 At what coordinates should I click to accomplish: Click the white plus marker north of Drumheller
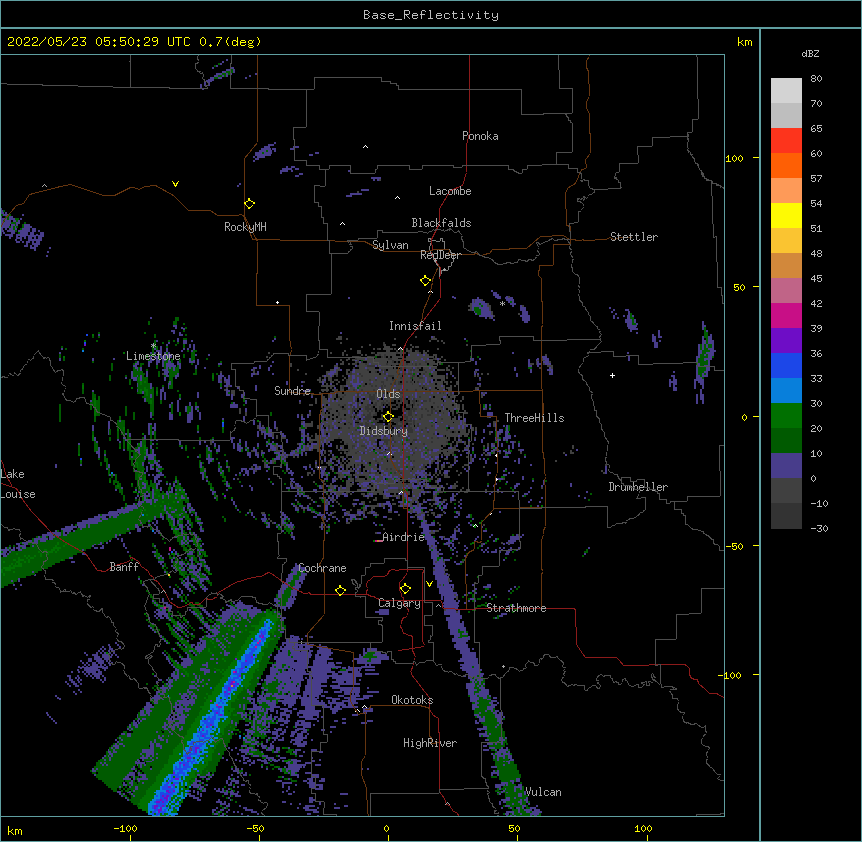612,375
